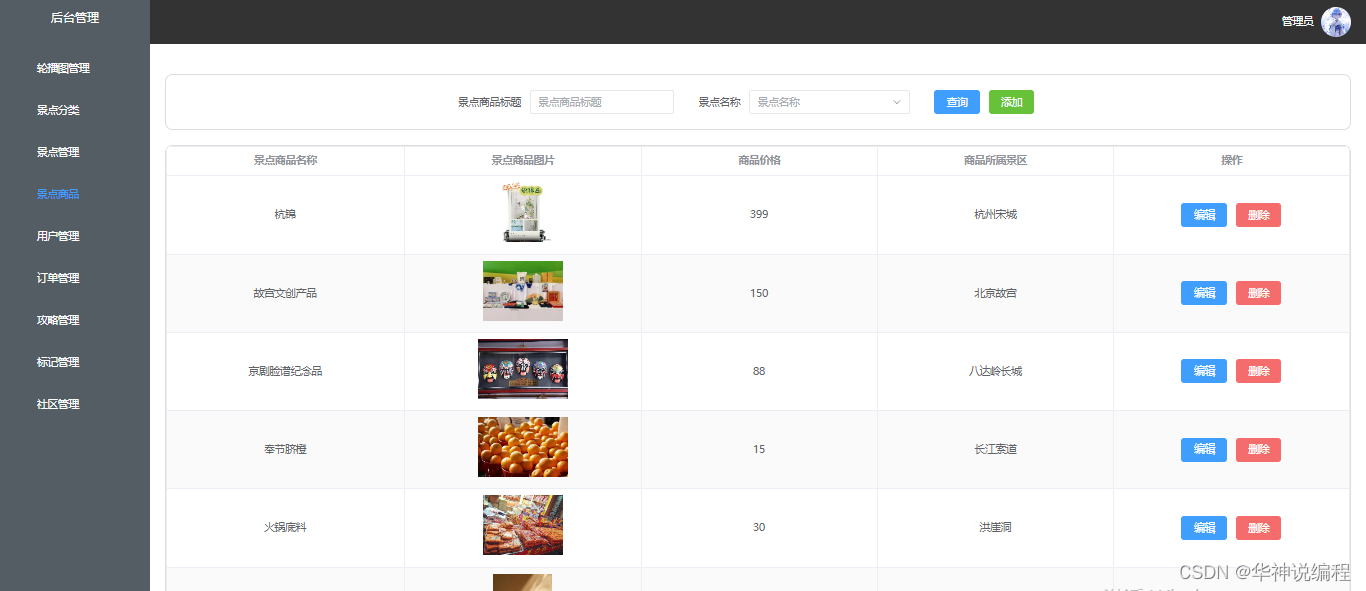Click the 北京故宫 scenic area cell
This screenshot has height=591, width=1366.
(995, 293)
